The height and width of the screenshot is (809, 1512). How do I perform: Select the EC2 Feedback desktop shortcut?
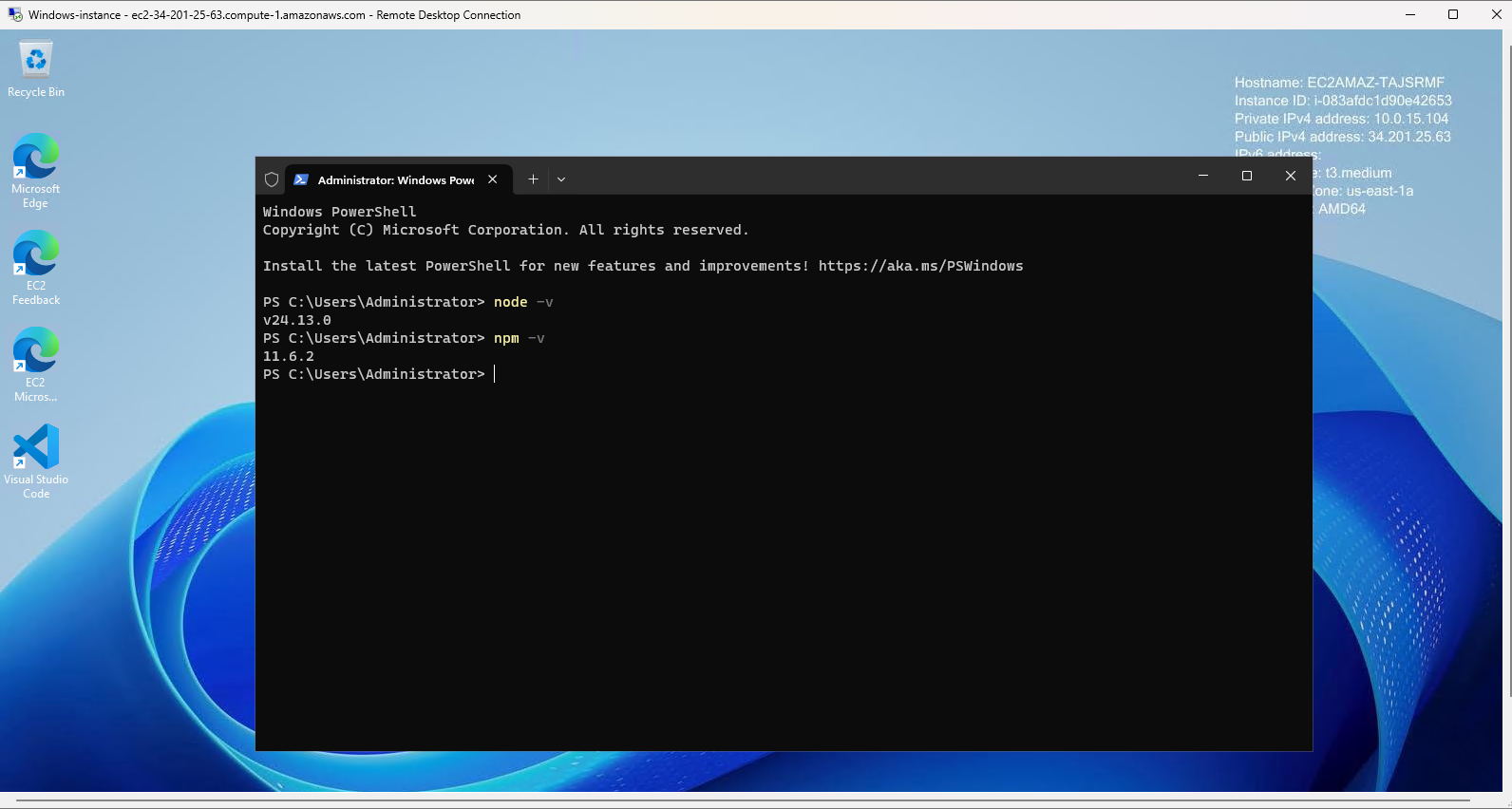[36, 268]
